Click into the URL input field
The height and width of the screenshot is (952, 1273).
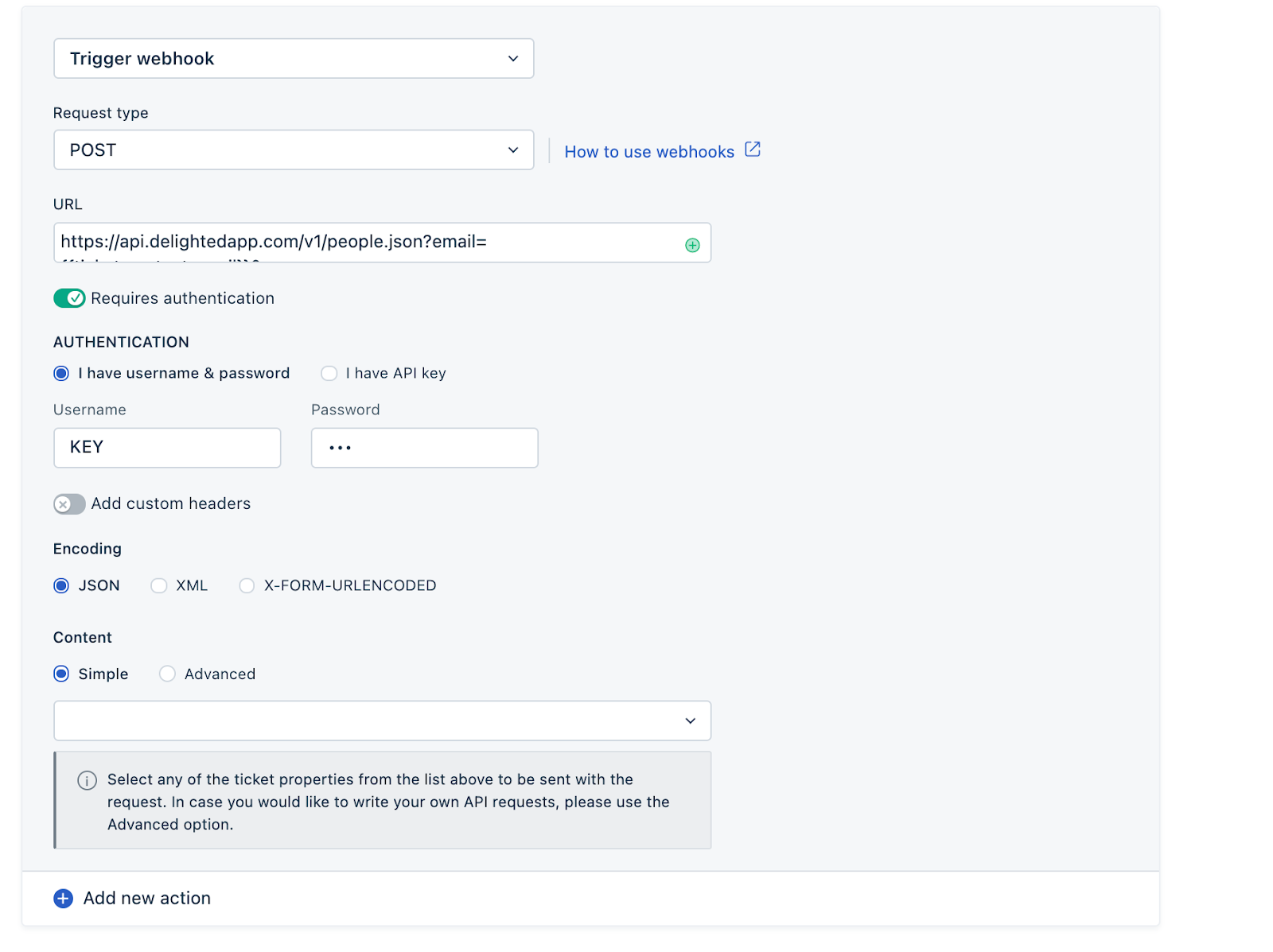tap(366, 243)
